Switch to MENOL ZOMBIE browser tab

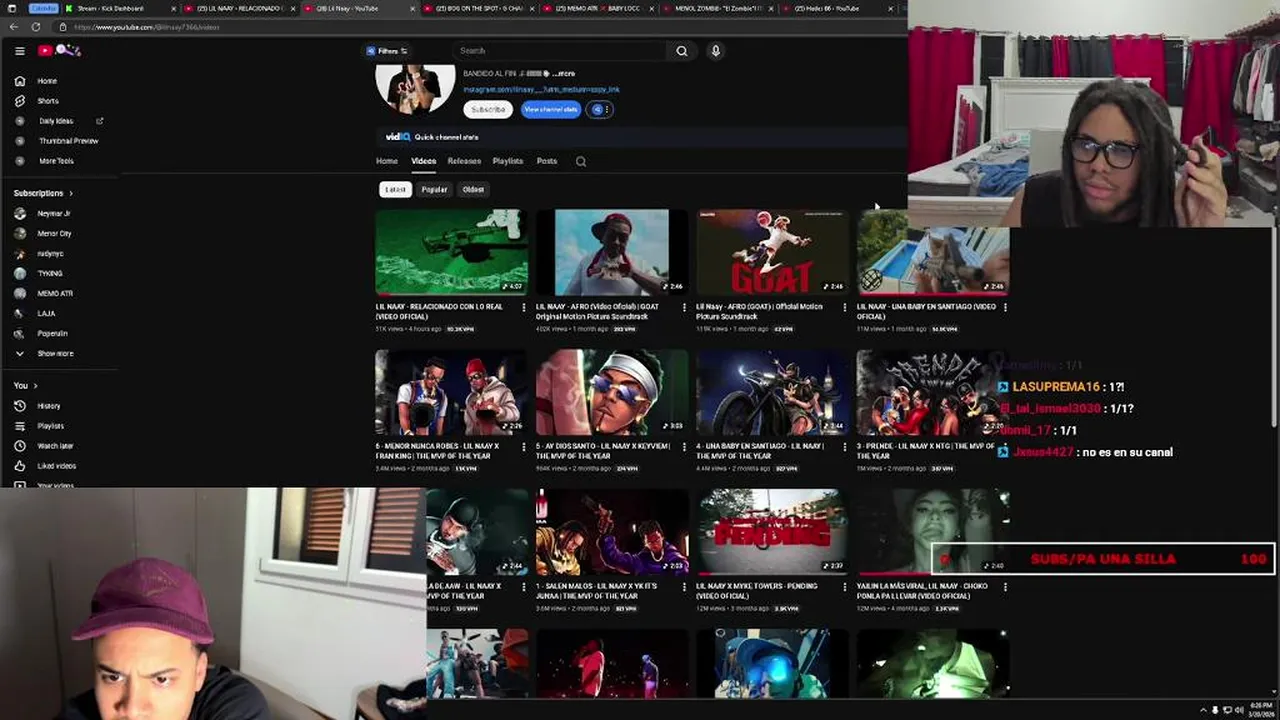tap(716, 8)
